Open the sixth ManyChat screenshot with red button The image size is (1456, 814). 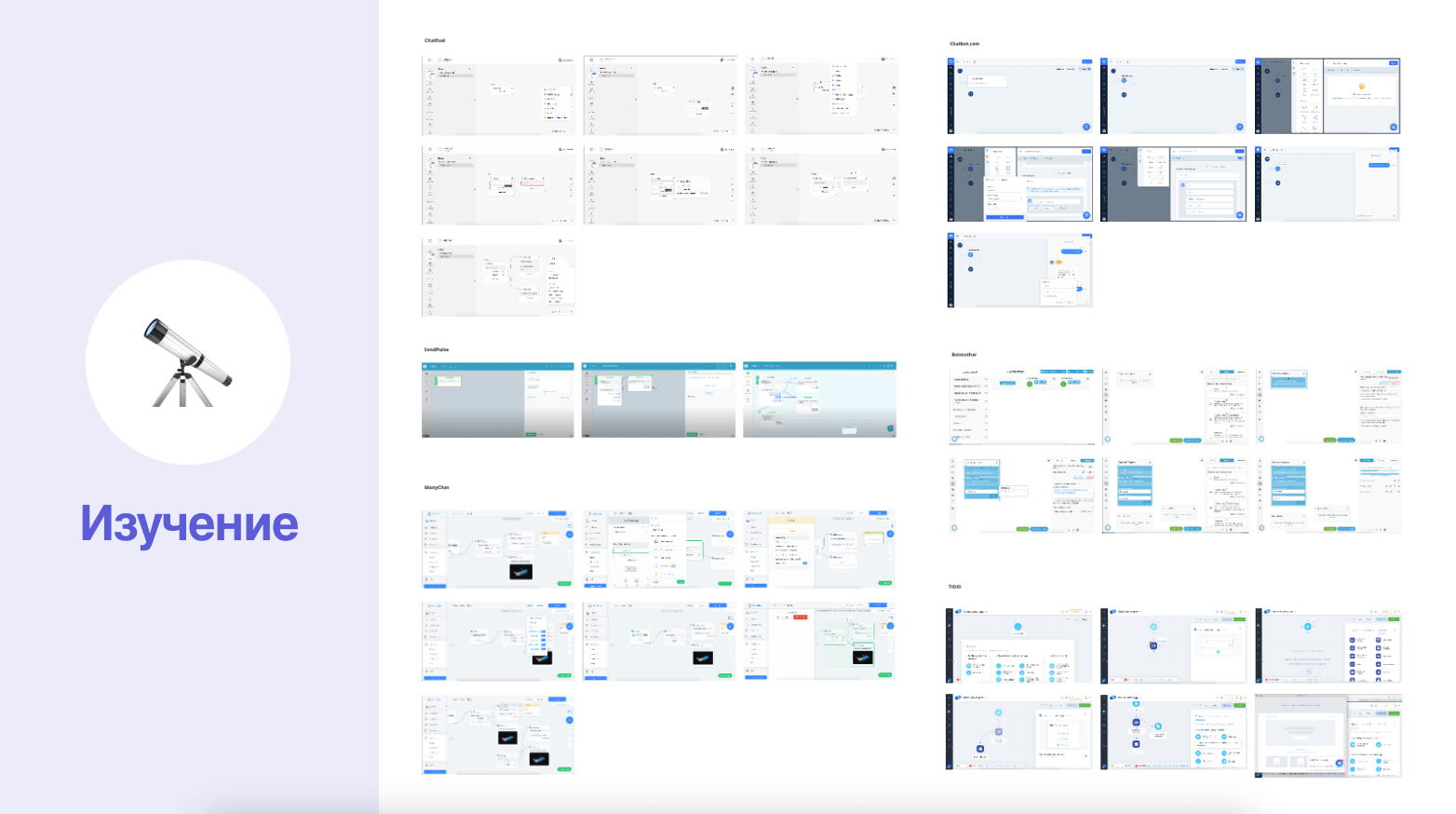[x=819, y=641]
